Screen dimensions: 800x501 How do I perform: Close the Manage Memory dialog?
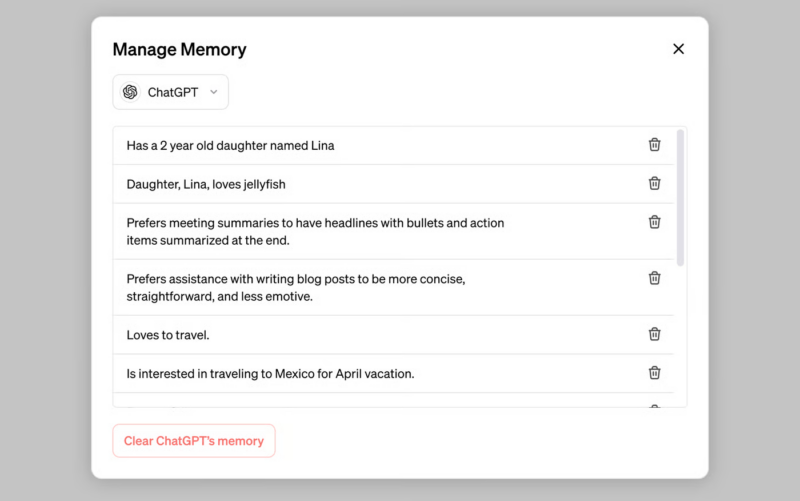pos(678,49)
